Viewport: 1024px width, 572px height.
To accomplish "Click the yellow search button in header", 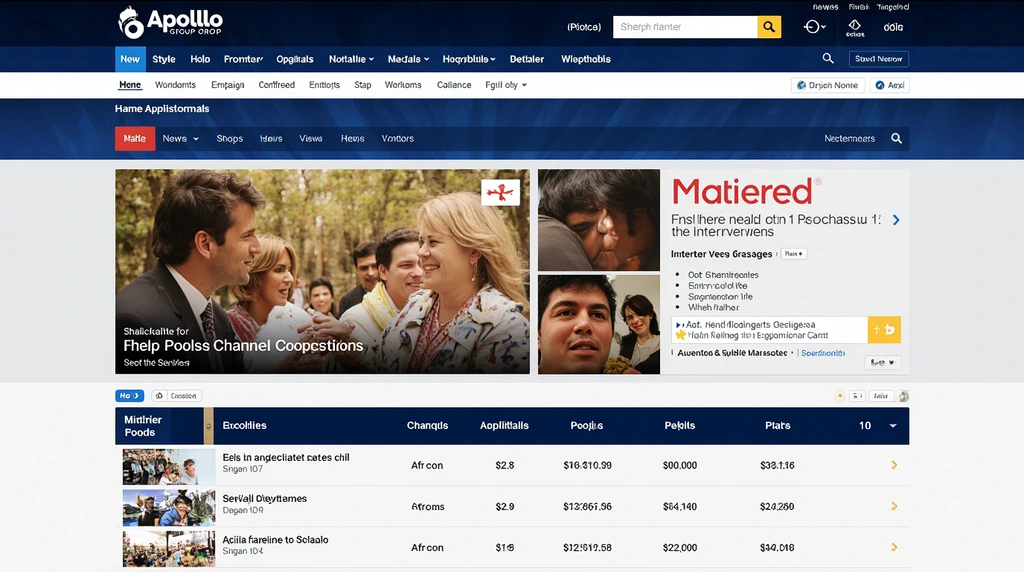I will (768, 27).
